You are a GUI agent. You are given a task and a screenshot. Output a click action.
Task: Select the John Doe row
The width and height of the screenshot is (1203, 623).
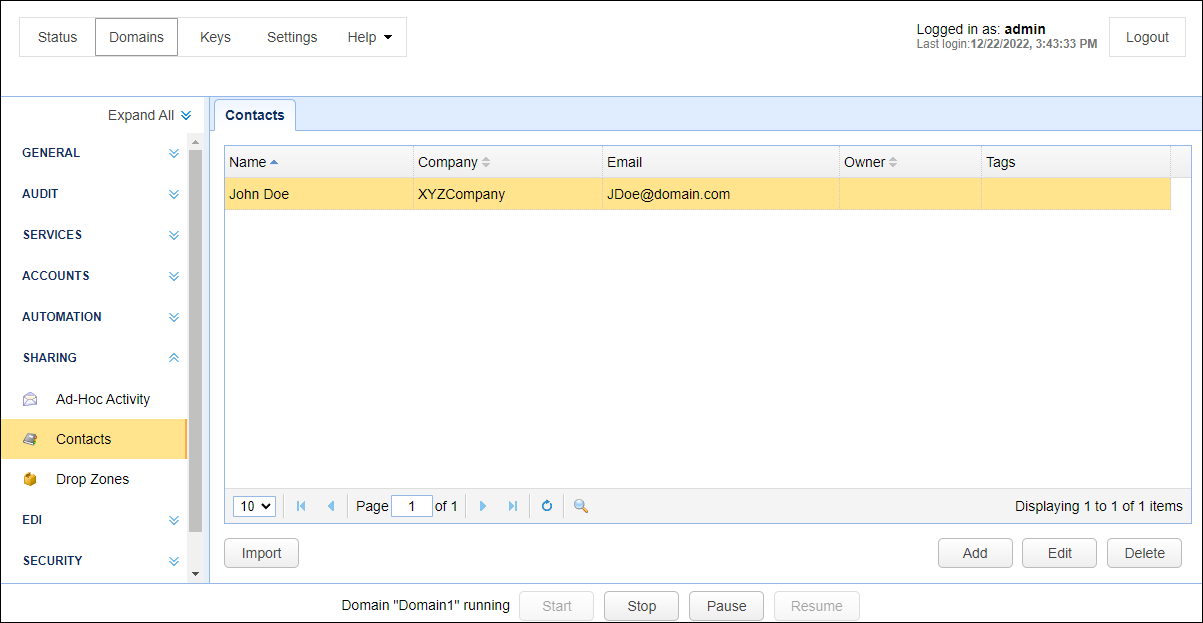click(697, 194)
